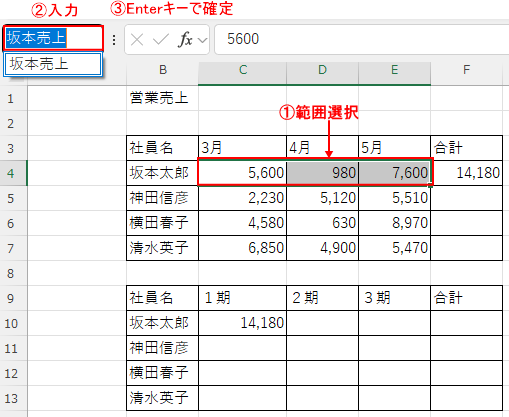This screenshot has width=509, height=417.
Task: Select row 11 header
Action: (x=13, y=348)
